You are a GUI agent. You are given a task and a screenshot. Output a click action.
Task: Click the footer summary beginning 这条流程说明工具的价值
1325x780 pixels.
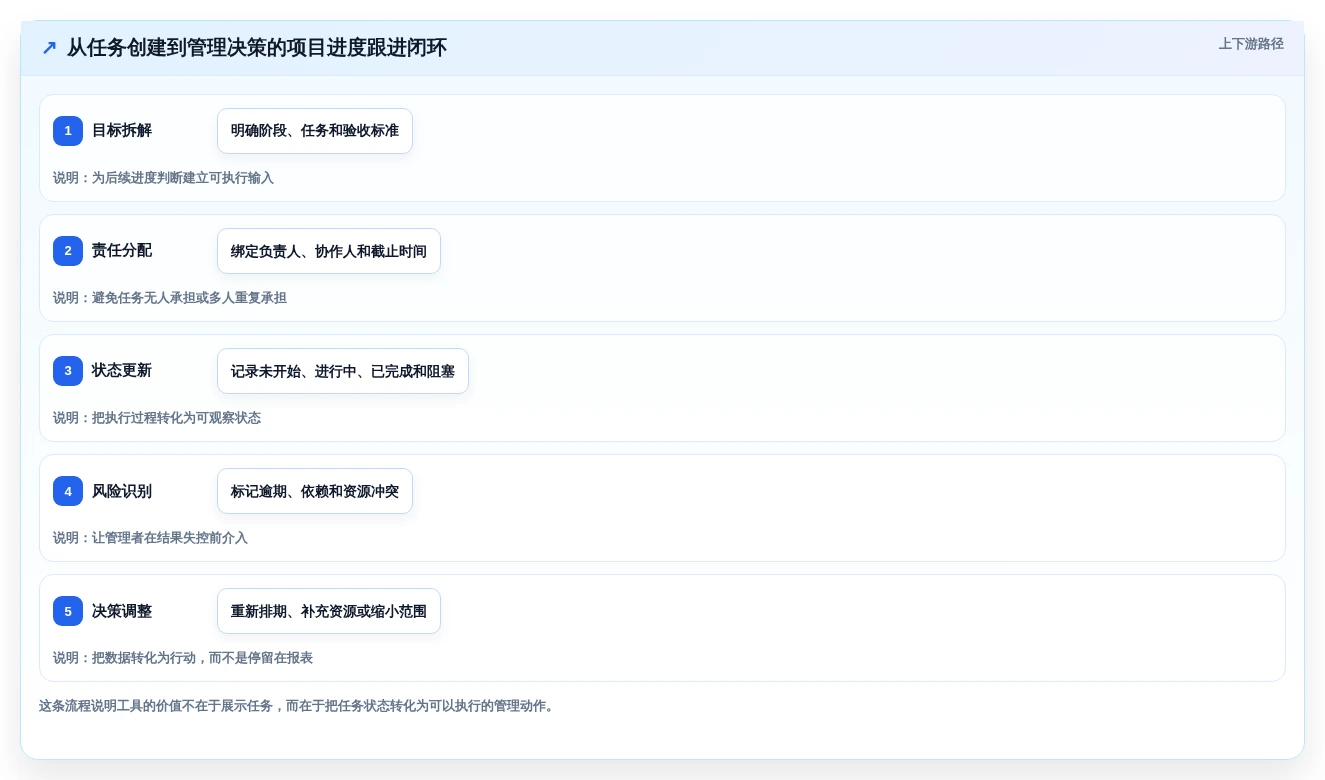[x=297, y=706]
